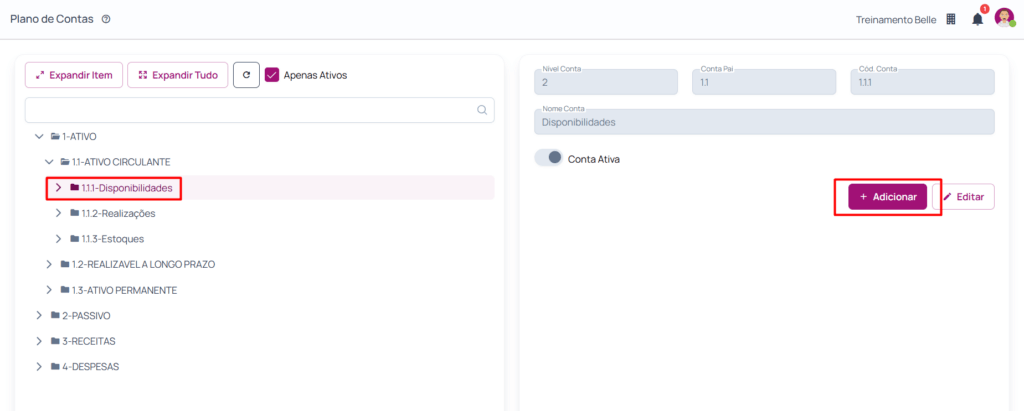Toggle the Conta Ativa switch
The width and height of the screenshot is (1024, 411).
pyautogui.click(x=549, y=158)
